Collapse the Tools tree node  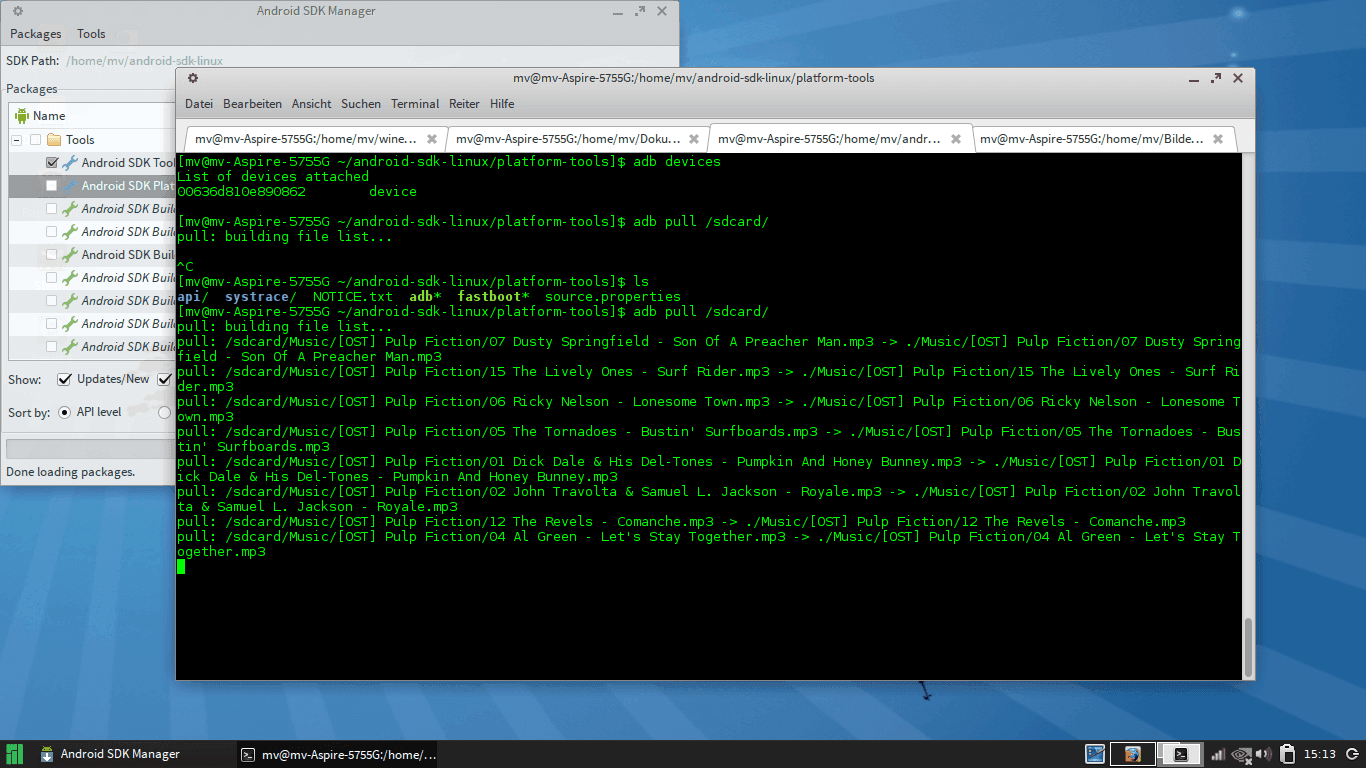point(17,140)
